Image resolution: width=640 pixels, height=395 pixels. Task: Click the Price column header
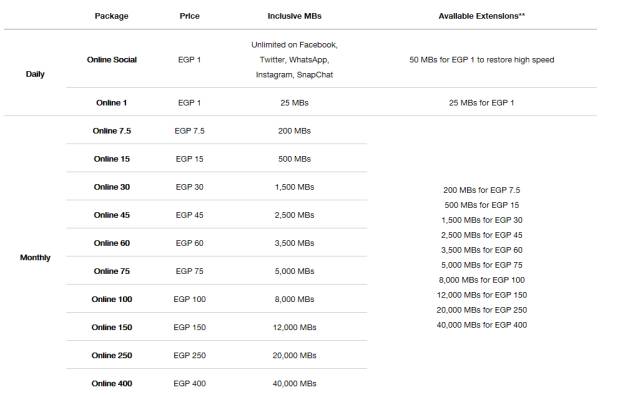189,16
